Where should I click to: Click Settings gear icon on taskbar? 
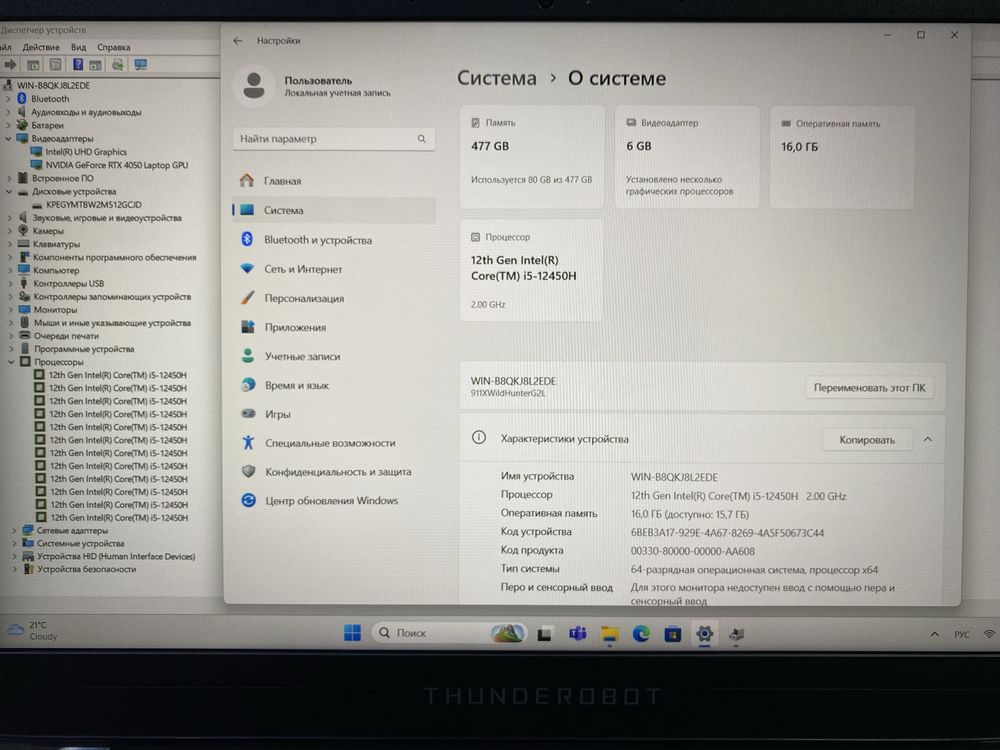pyautogui.click(x=704, y=633)
